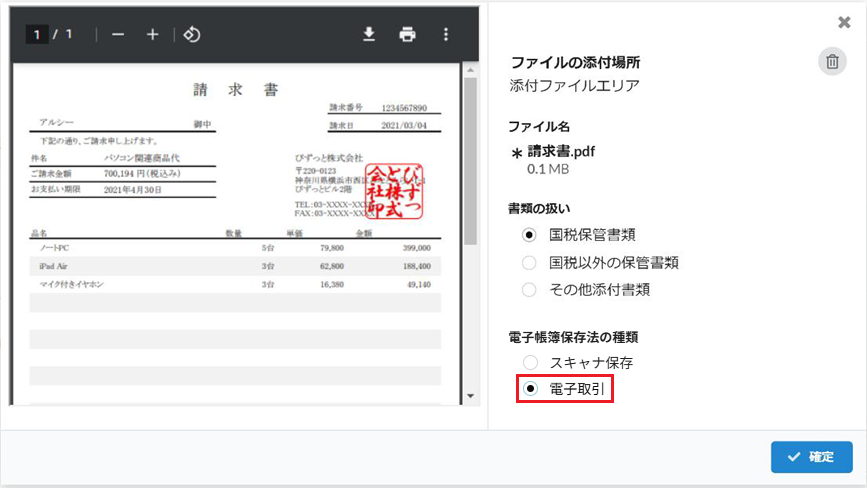The width and height of the screenshot is (867, 488).
Task: Close the attachment dialog with X
Action: 844,22
